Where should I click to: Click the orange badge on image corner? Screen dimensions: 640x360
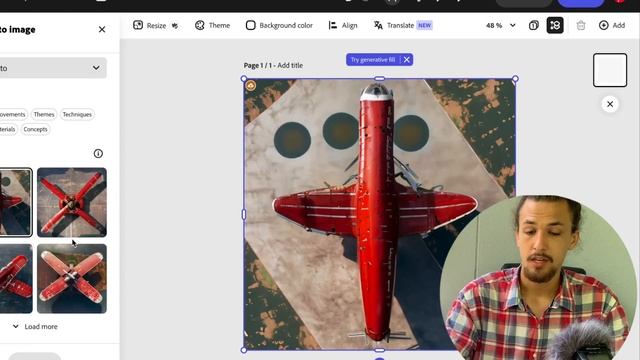251,85
